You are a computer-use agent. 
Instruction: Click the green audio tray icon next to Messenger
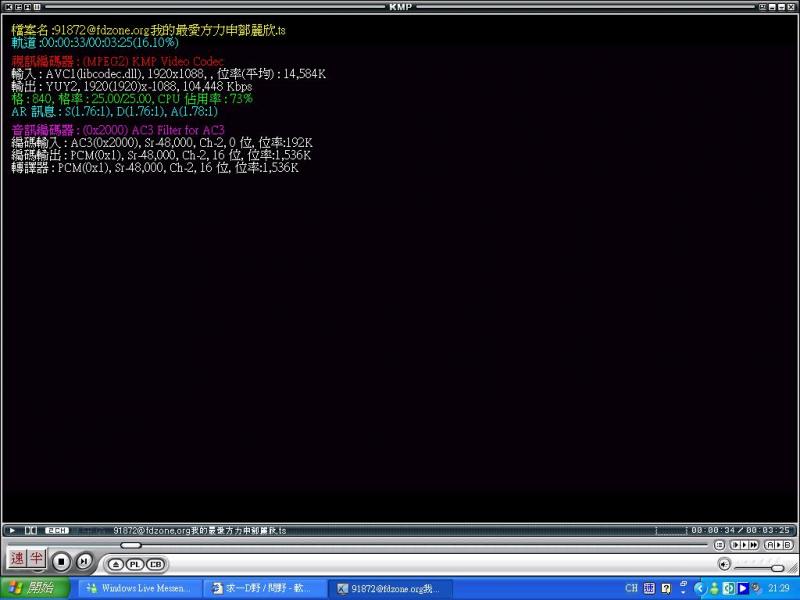[729, 589]
